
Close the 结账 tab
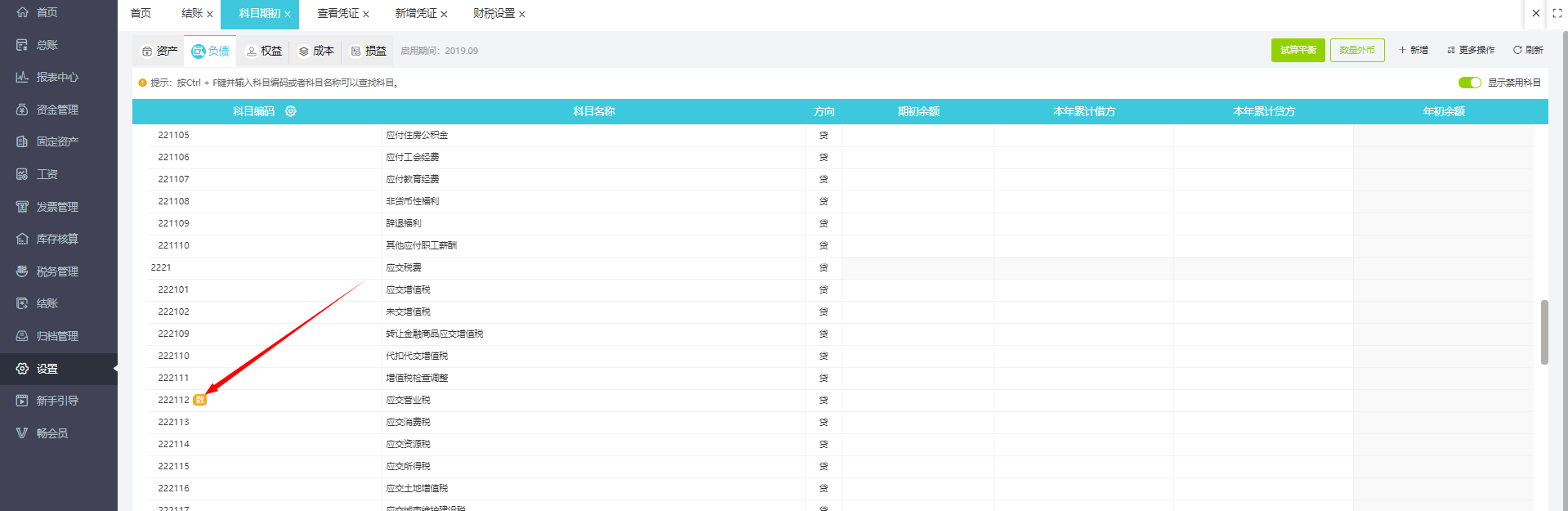click(210, 15)
